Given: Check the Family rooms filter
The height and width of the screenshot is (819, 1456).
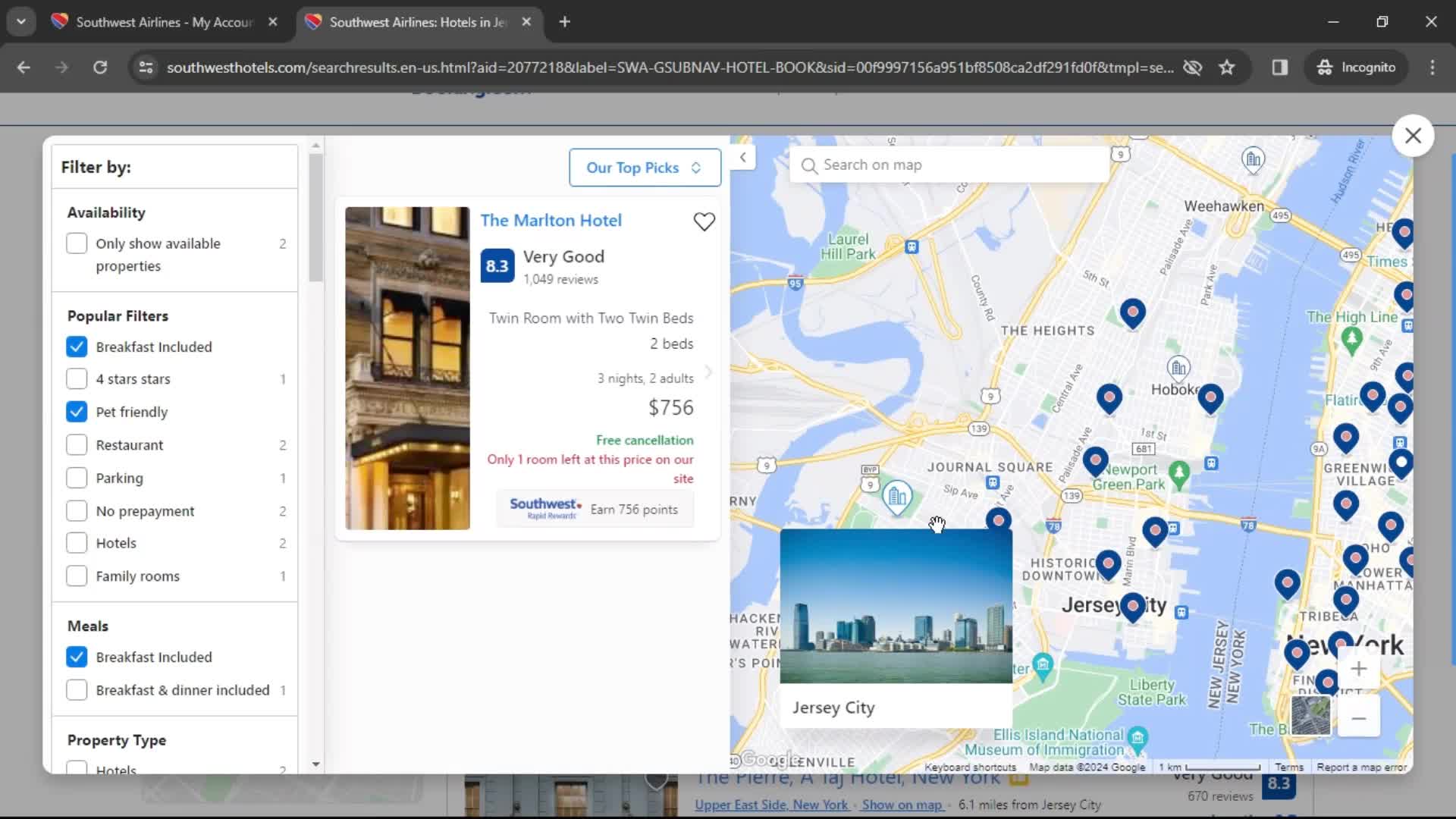Looking at the screenshot, I should 77,576.
